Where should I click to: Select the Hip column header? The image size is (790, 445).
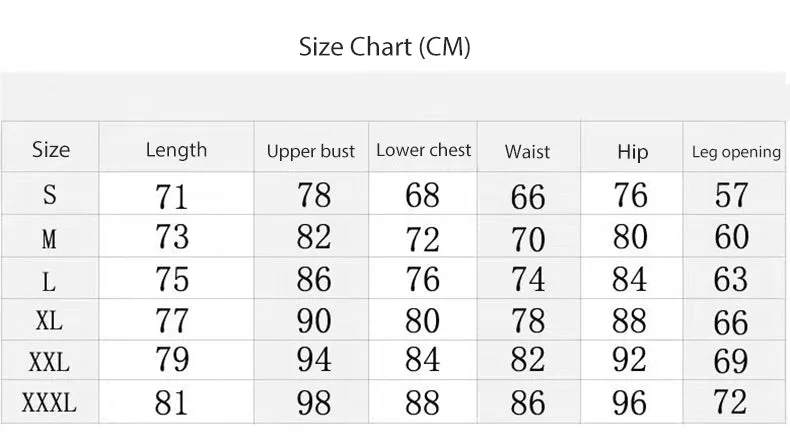click(632, 152)
